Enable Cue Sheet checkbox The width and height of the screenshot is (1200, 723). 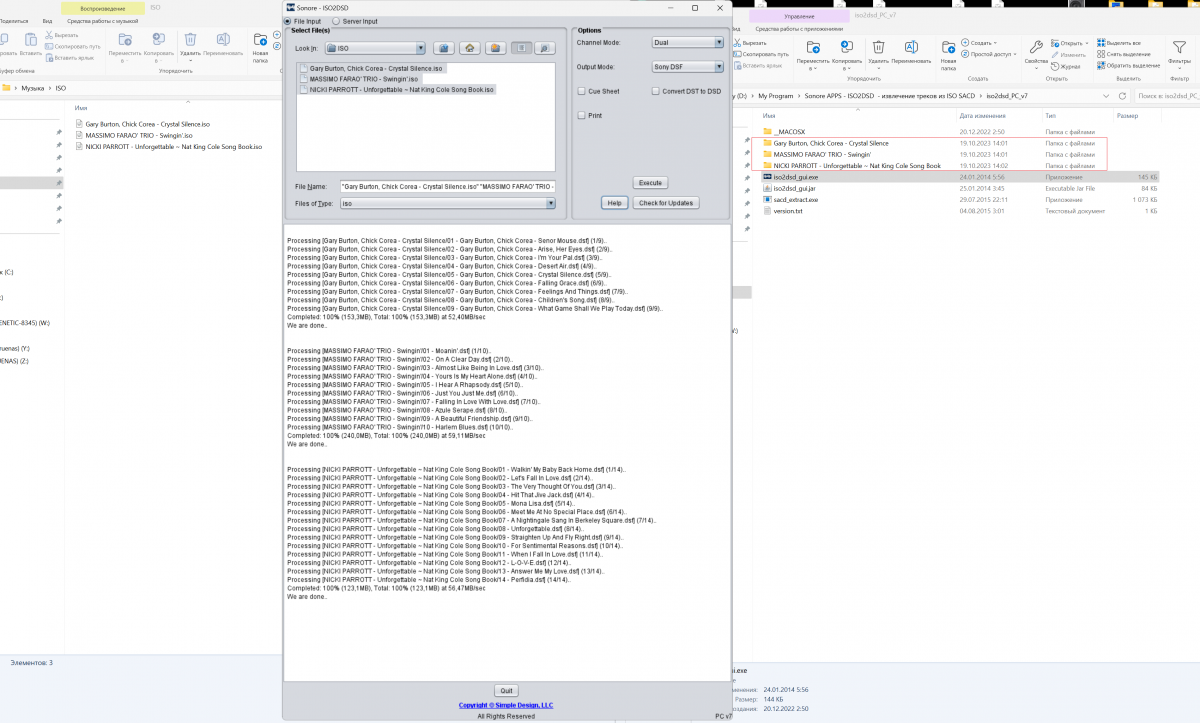tap(581, 91)
